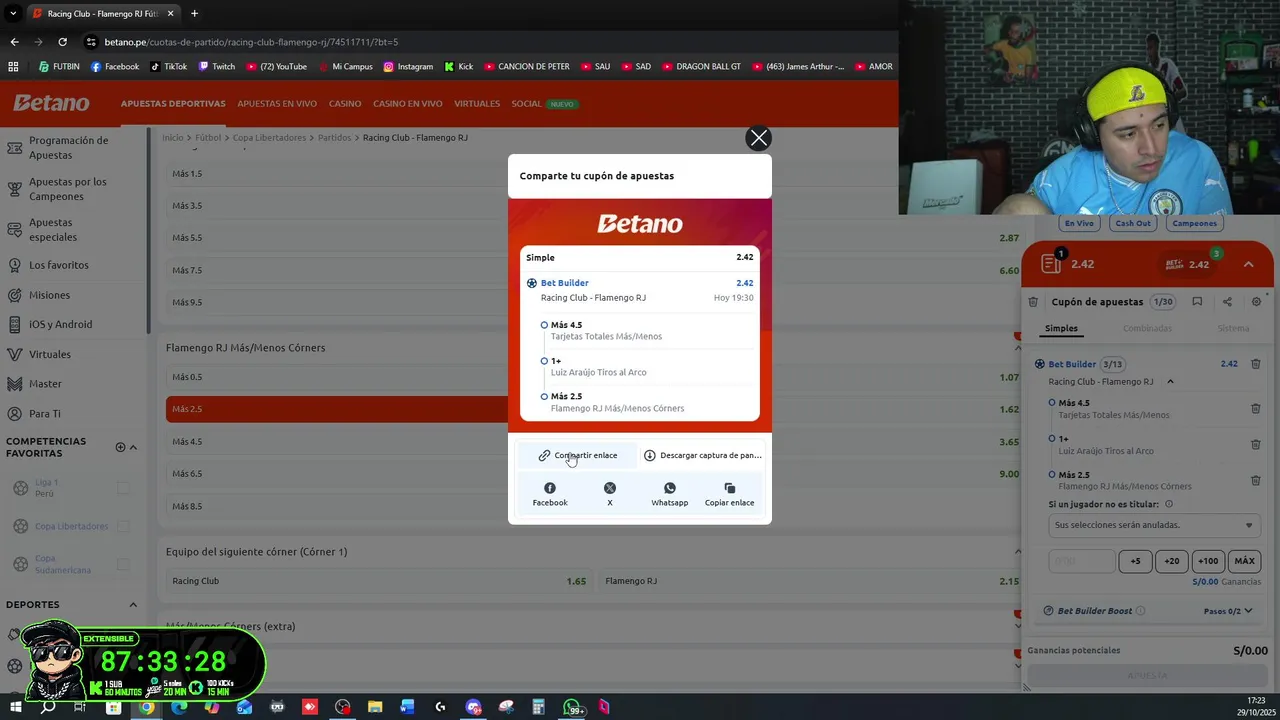
Task: Click stake amount input field
Action: click(1081, 561)
